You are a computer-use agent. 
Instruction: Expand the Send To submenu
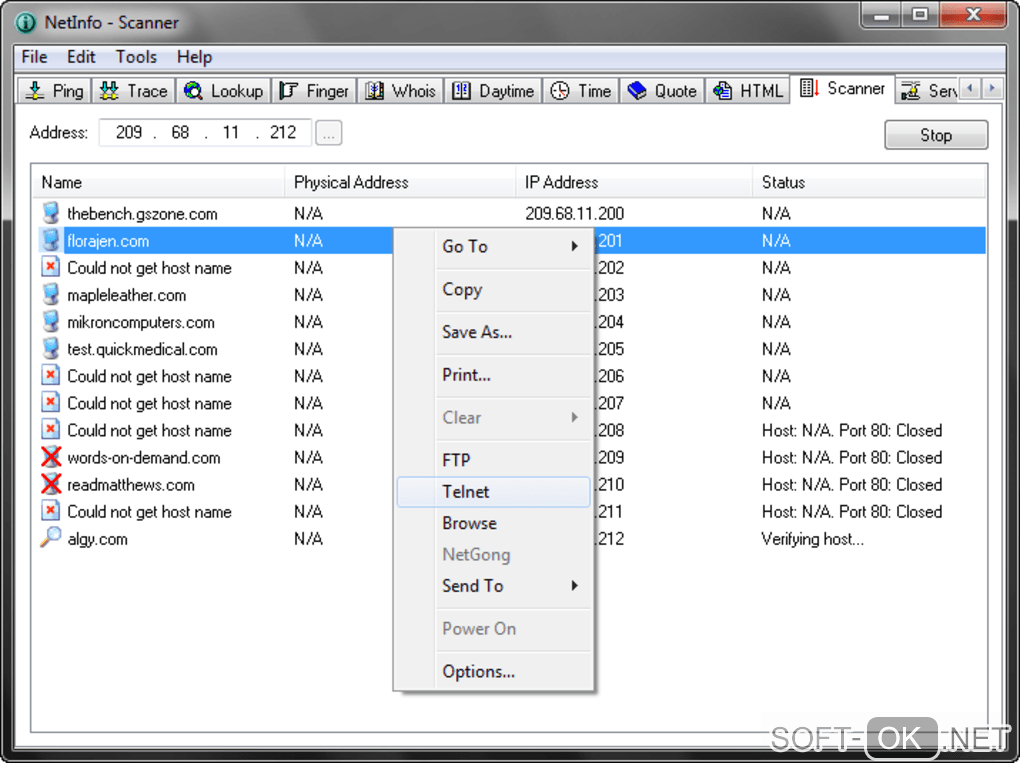(494, 586)
